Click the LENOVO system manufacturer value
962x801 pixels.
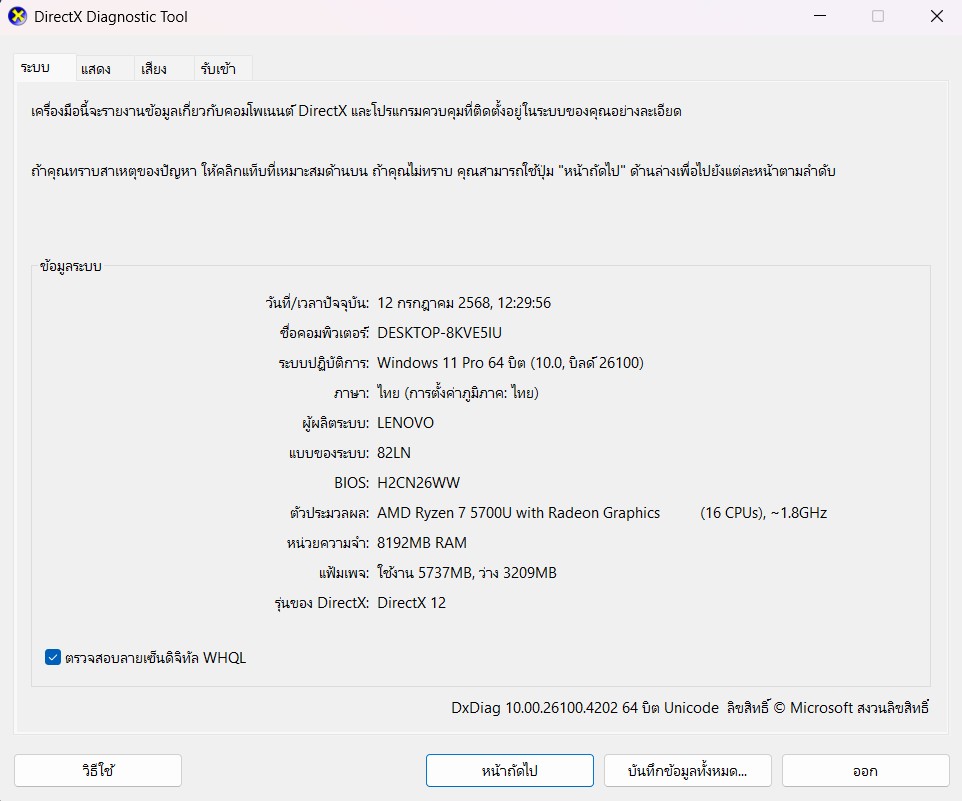[x=405, y=423]
